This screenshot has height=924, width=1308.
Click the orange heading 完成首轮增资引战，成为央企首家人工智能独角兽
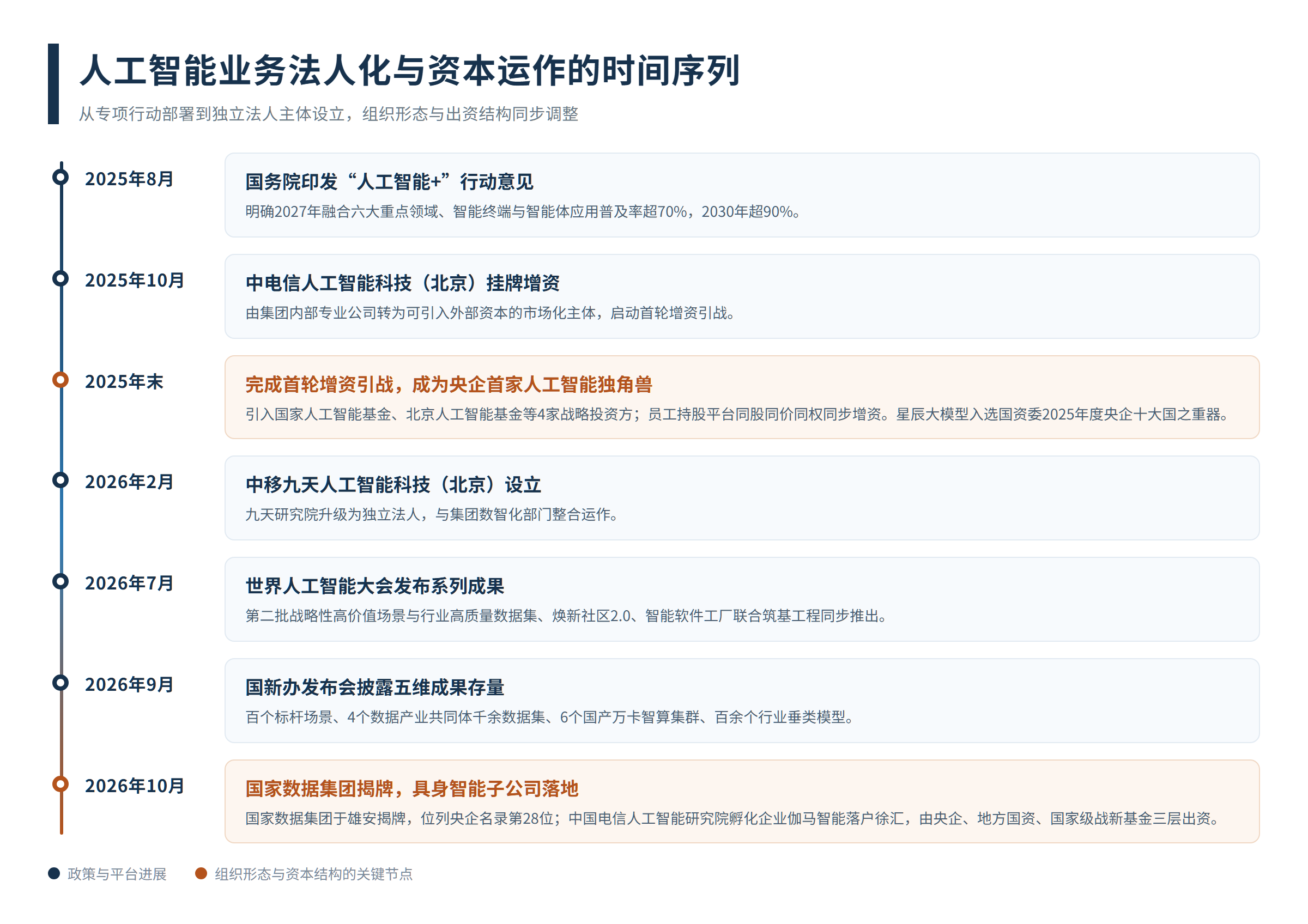(x=449, y=384)
